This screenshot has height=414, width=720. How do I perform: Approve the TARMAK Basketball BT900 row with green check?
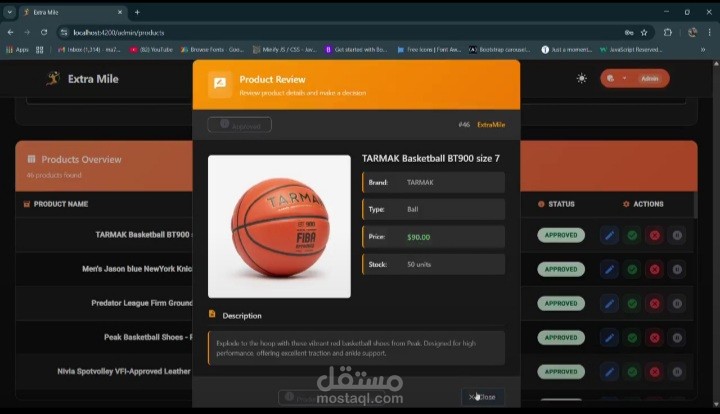(632, 235)
